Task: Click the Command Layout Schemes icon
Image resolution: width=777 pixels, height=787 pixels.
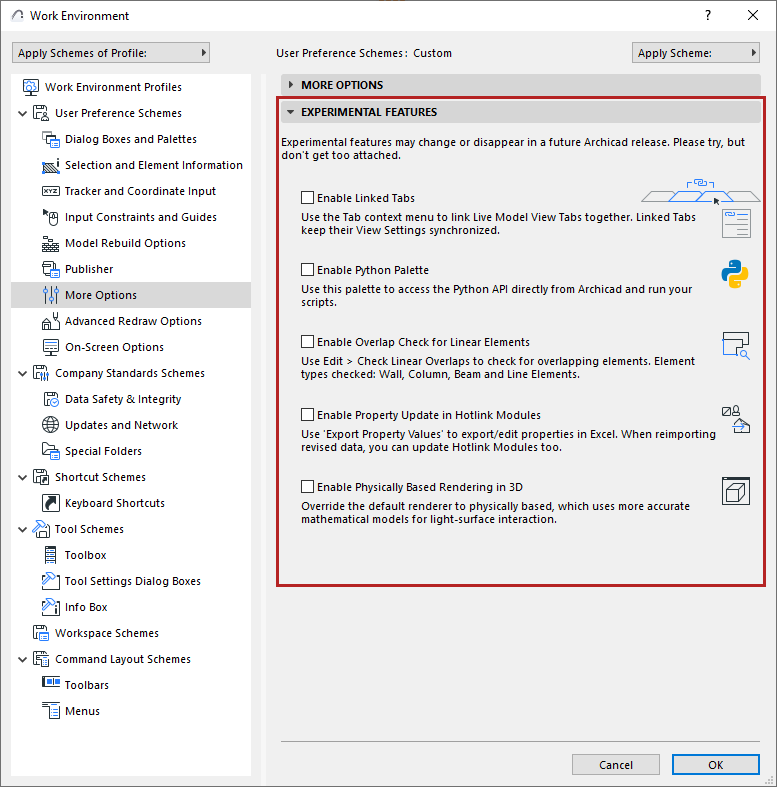Action: 41,659
